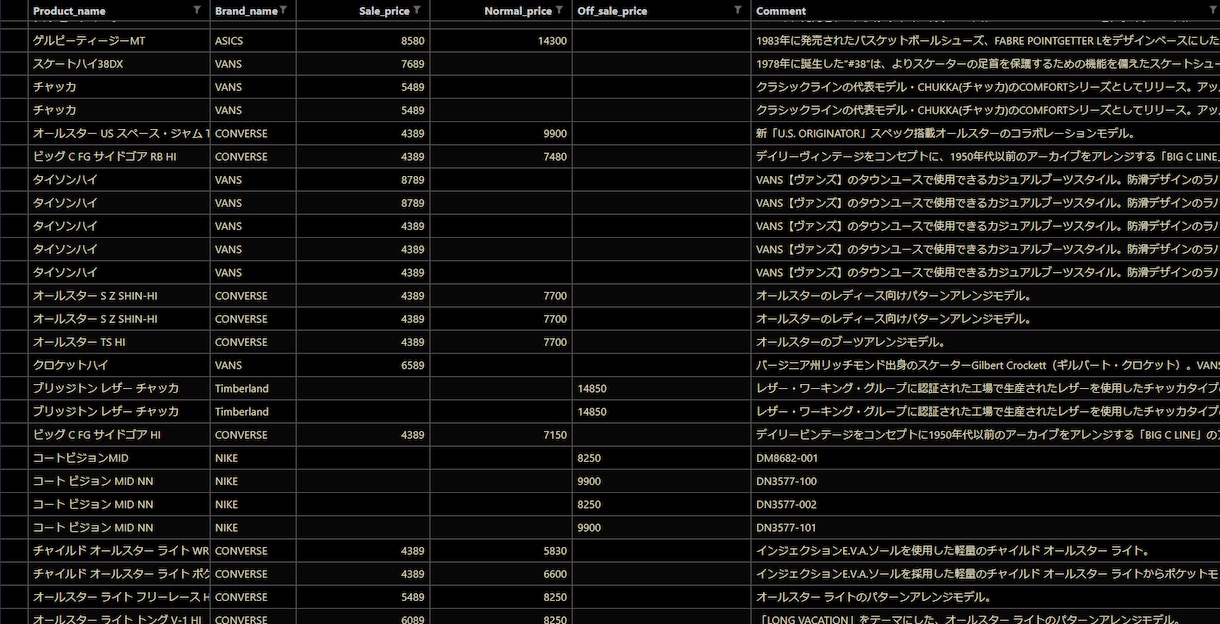Click the comment cell DN3577-100
The width and height of the screenshot is (1220, 624).
985,481
